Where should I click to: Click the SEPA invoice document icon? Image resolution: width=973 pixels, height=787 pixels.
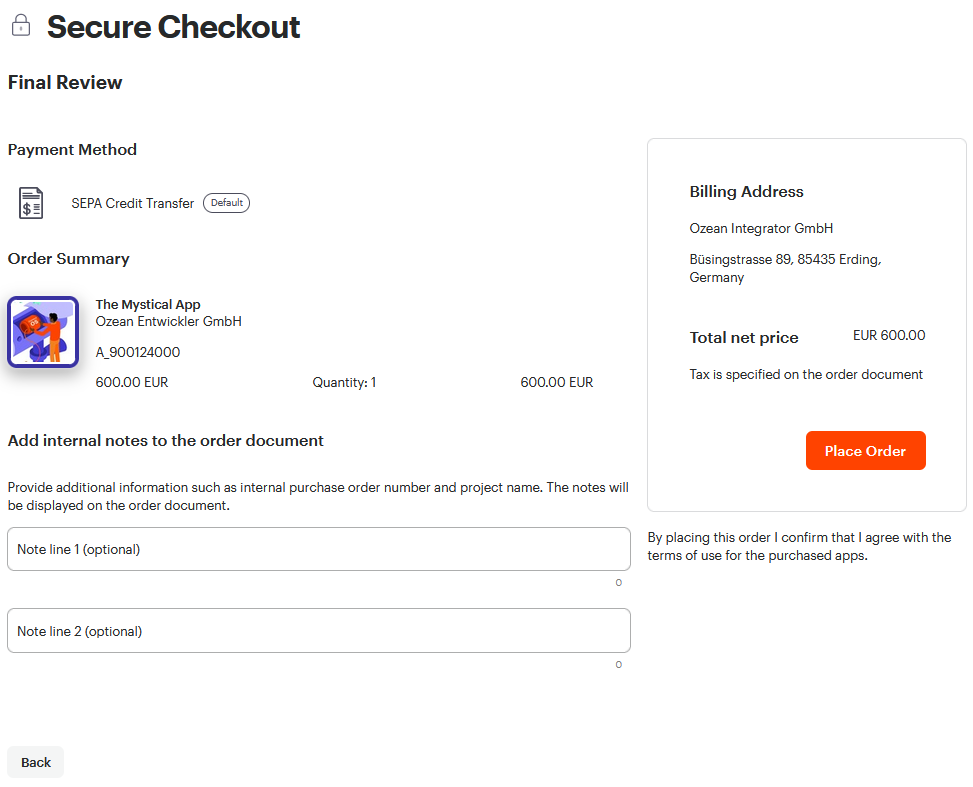pos(30,203)
